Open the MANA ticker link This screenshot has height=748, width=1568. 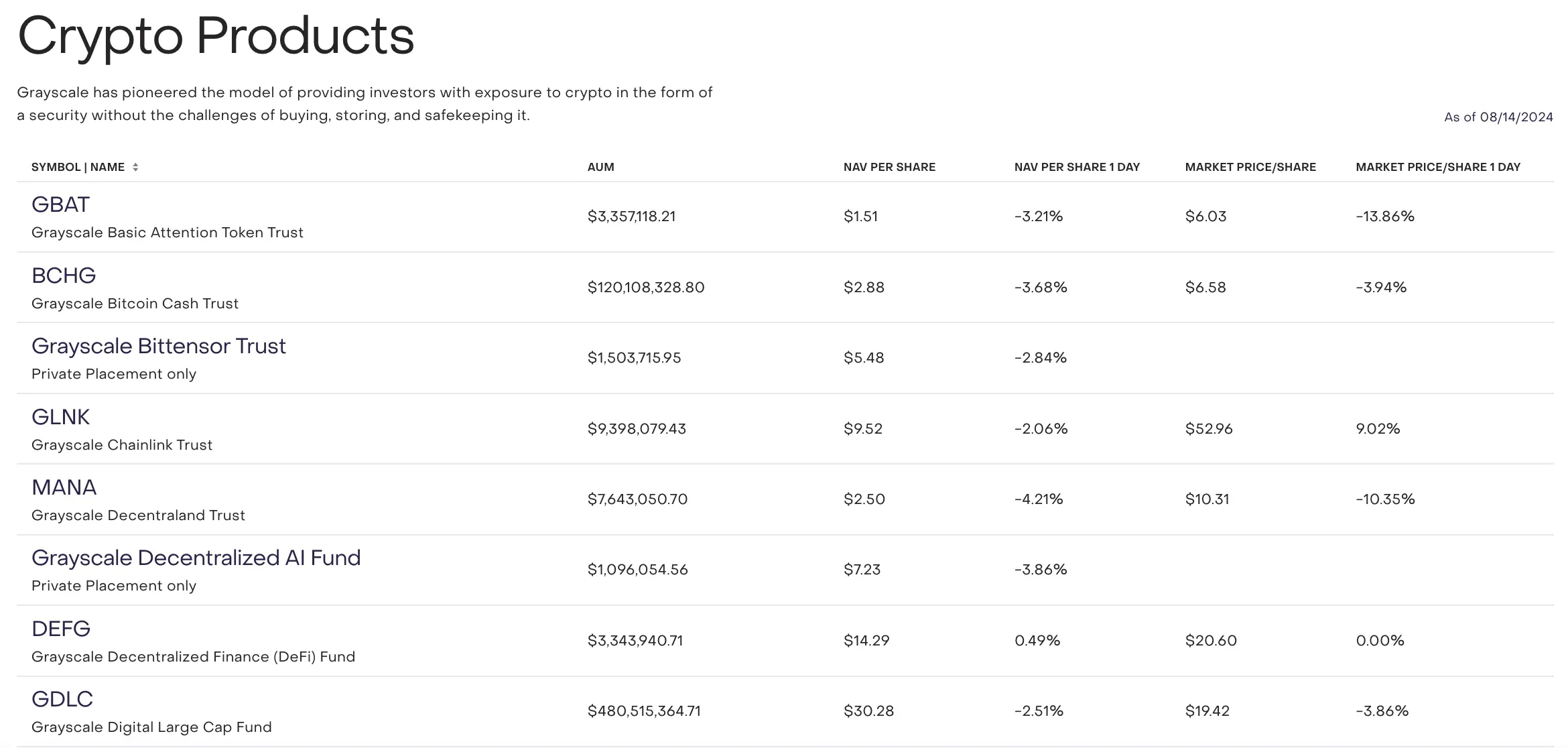(x=64, y=487)
